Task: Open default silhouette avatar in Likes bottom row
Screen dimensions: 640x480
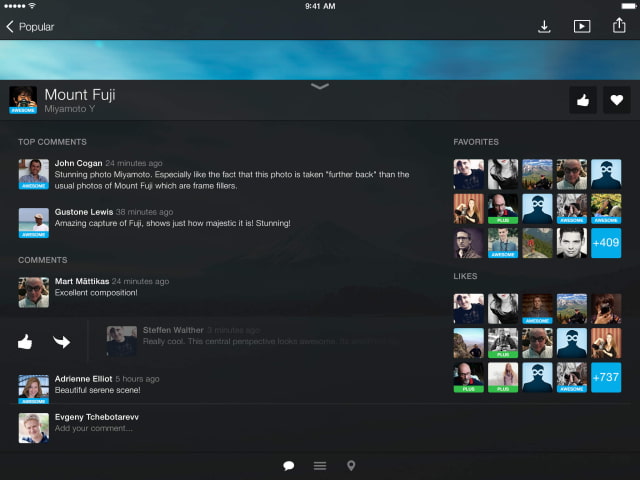Action: pos(537,377)
